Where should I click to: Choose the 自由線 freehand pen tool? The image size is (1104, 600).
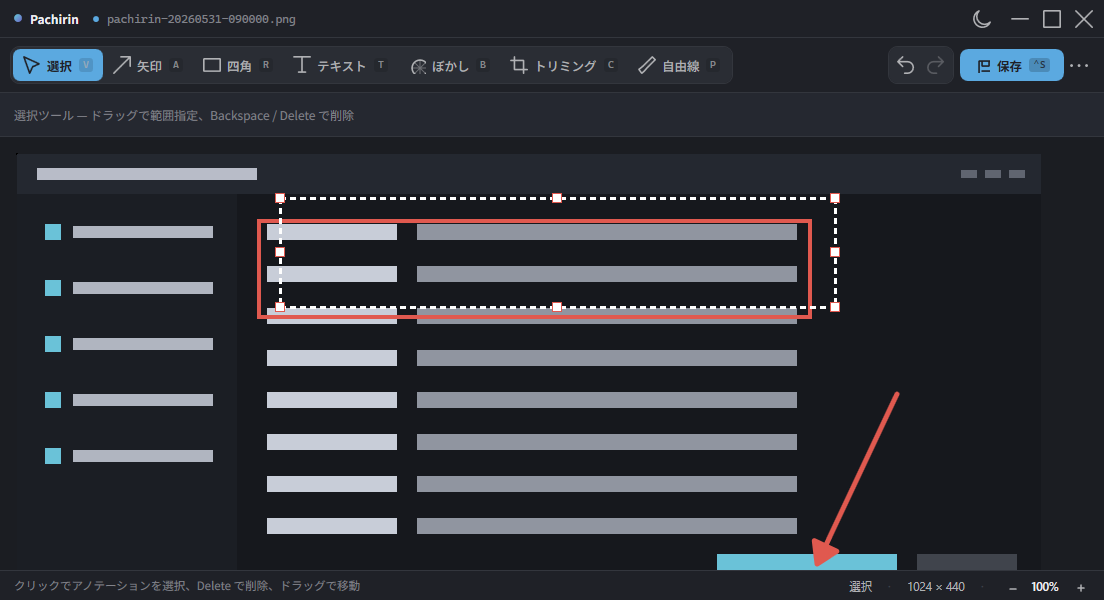(x=679, y=65)
